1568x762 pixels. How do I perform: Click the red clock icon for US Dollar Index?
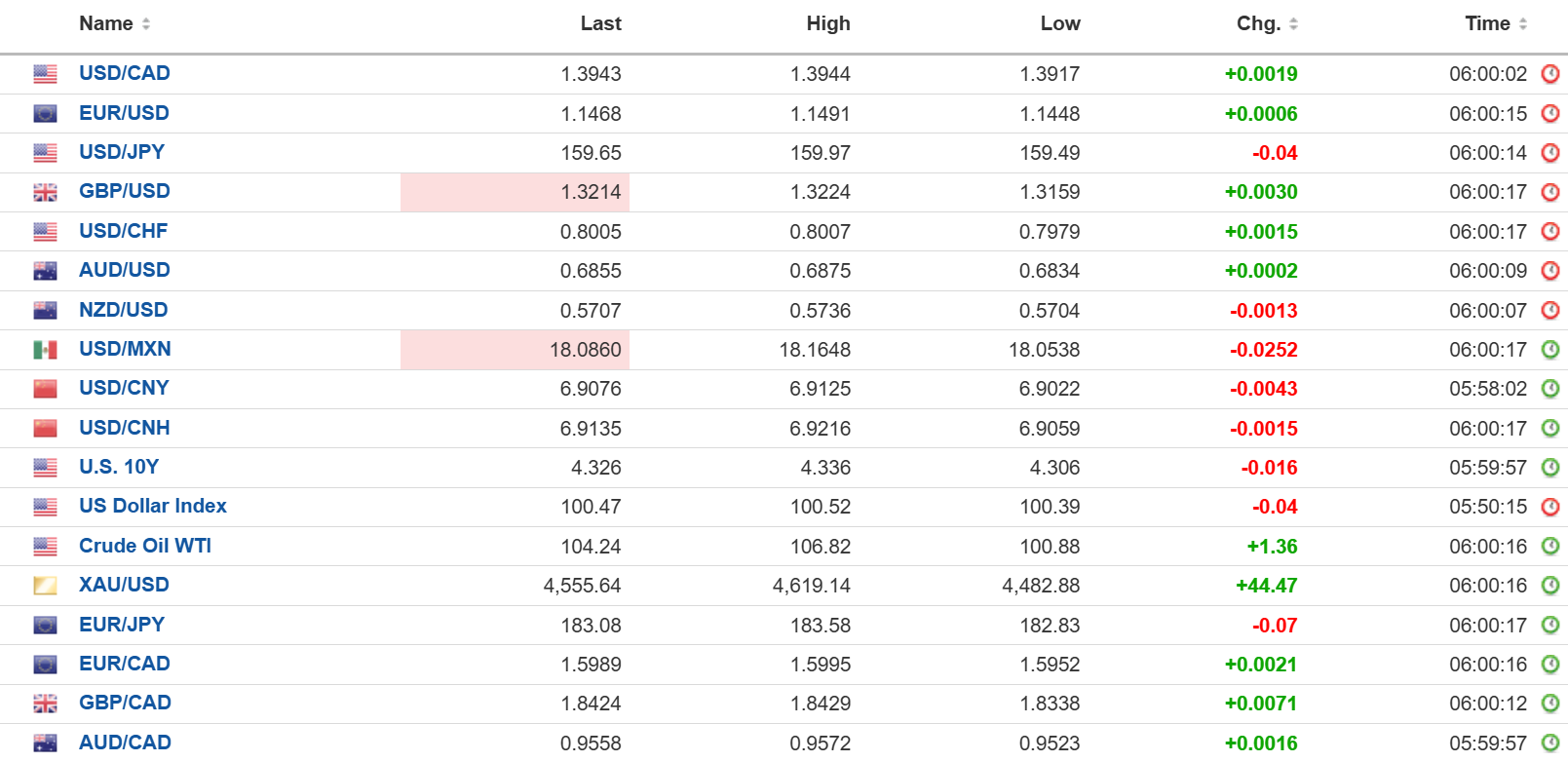[1550, 507]
